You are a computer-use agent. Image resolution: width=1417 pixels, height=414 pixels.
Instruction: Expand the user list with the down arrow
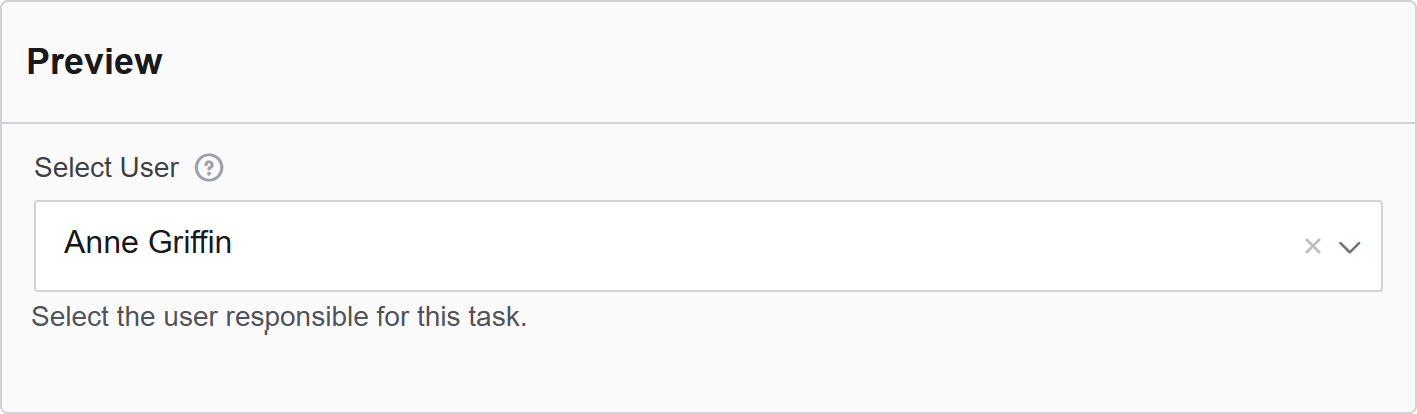1350,247
